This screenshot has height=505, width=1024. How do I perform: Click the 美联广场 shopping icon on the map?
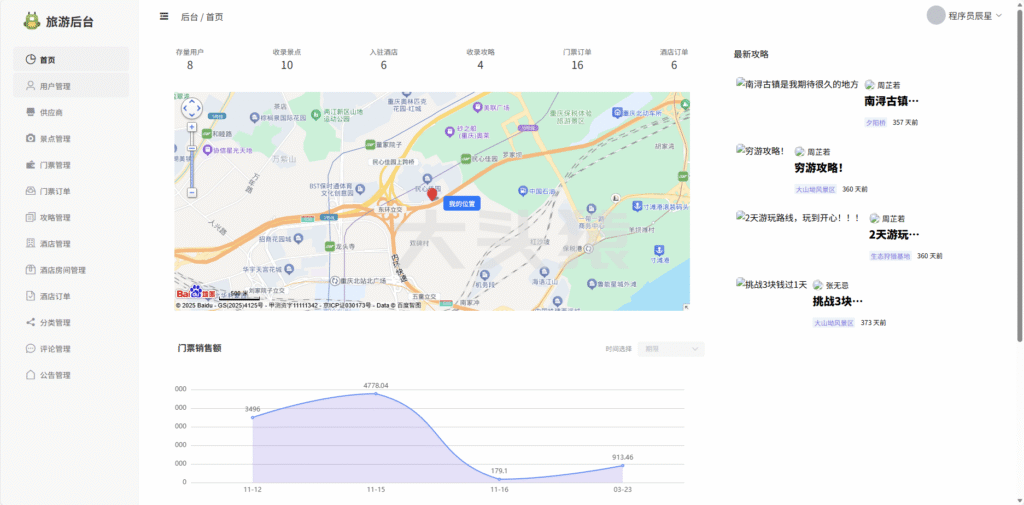coord(477,106)
